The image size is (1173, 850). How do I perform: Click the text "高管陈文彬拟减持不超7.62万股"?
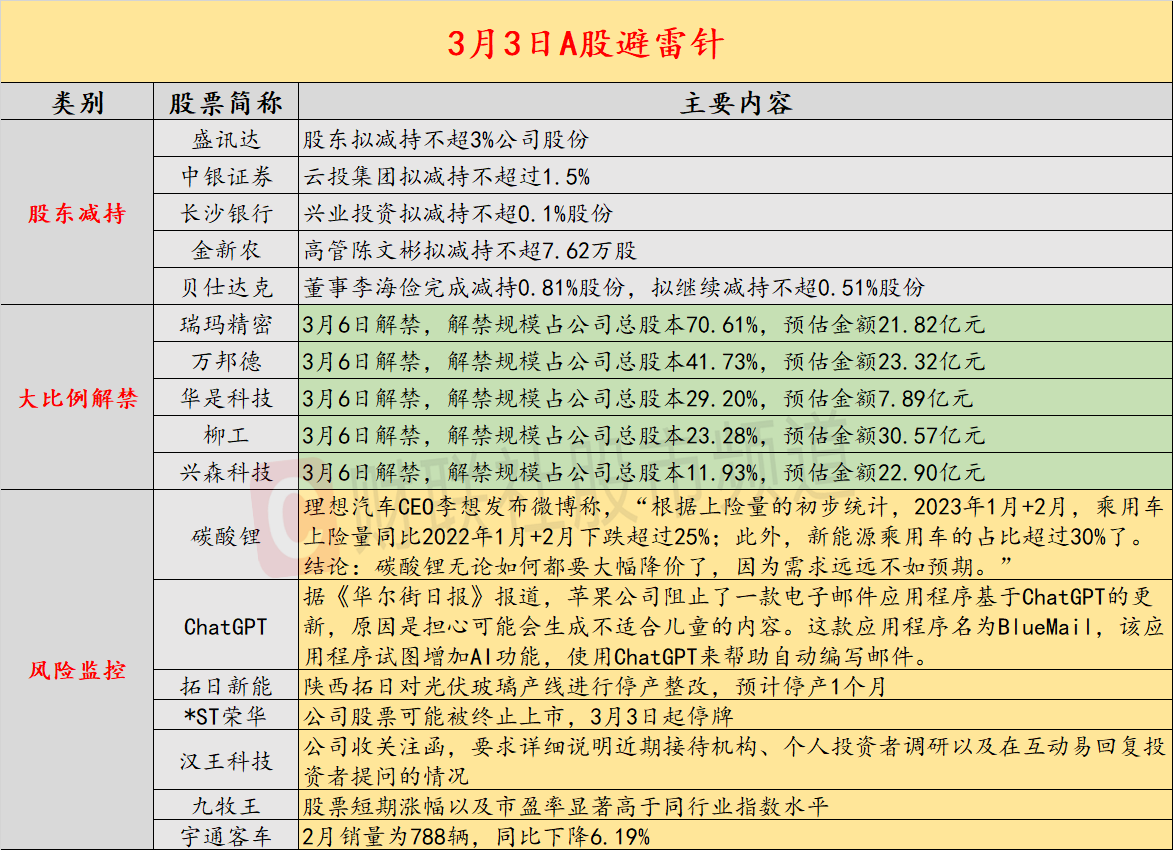[x=470, y=250]
